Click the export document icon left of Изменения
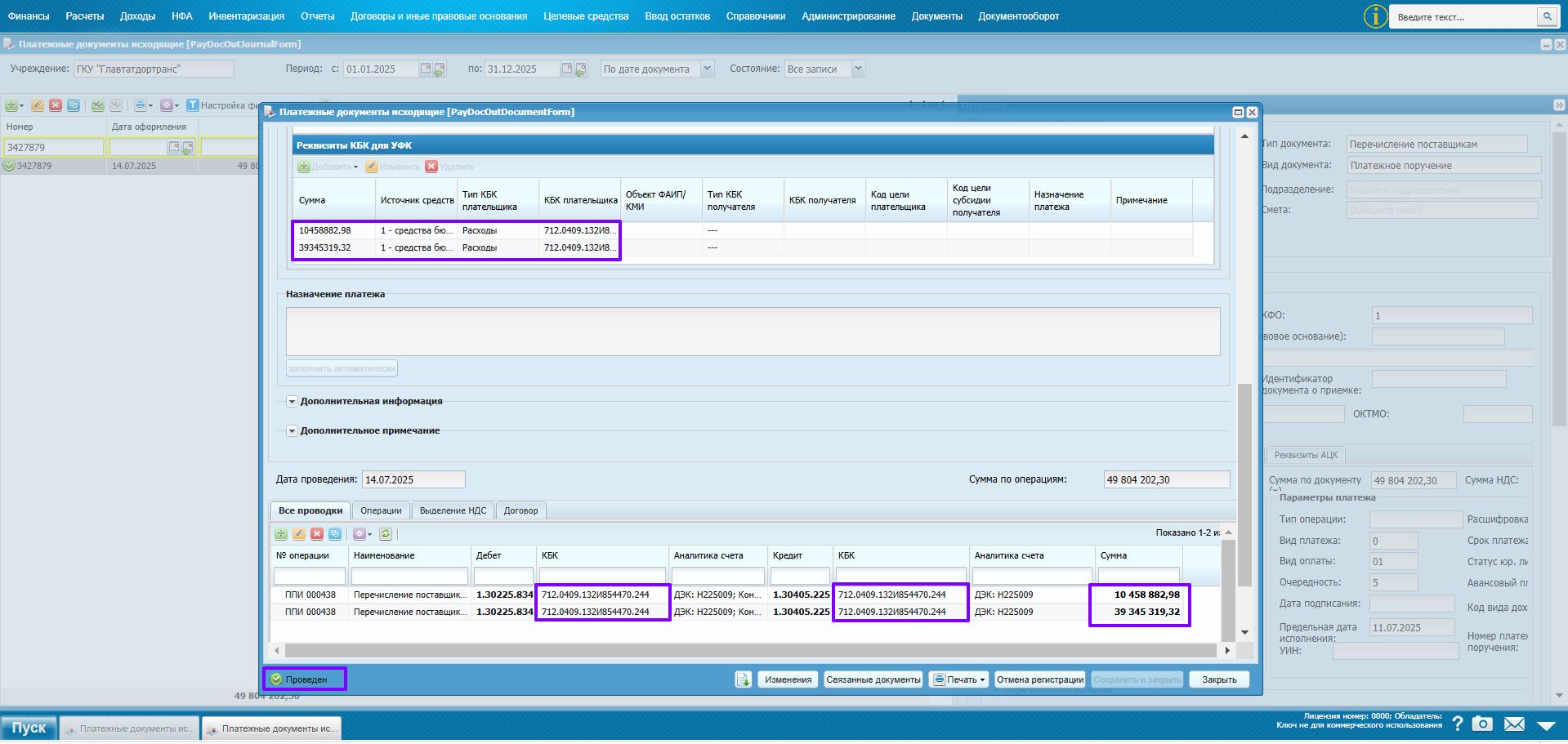This screenshot has height=744, width=1568. [743, 679]
